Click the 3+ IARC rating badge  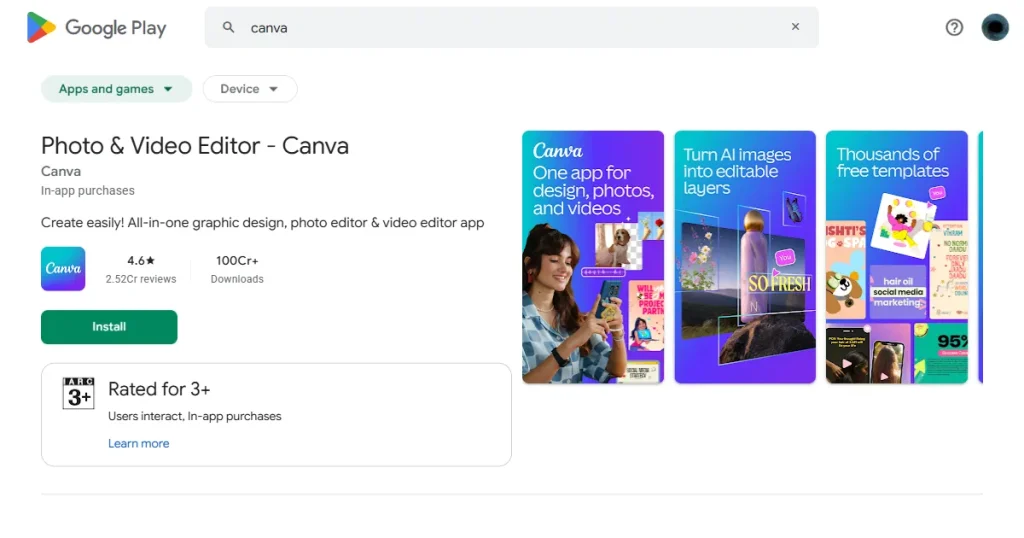tap(78, 393)
